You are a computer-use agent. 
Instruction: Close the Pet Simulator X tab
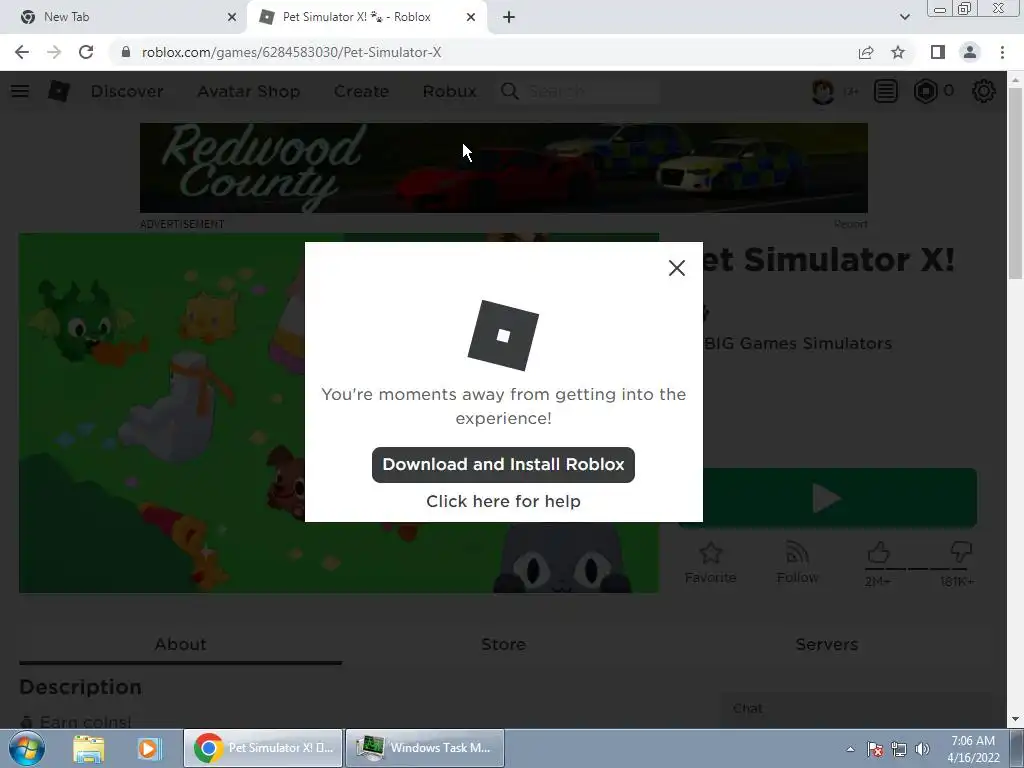[471, 17]
